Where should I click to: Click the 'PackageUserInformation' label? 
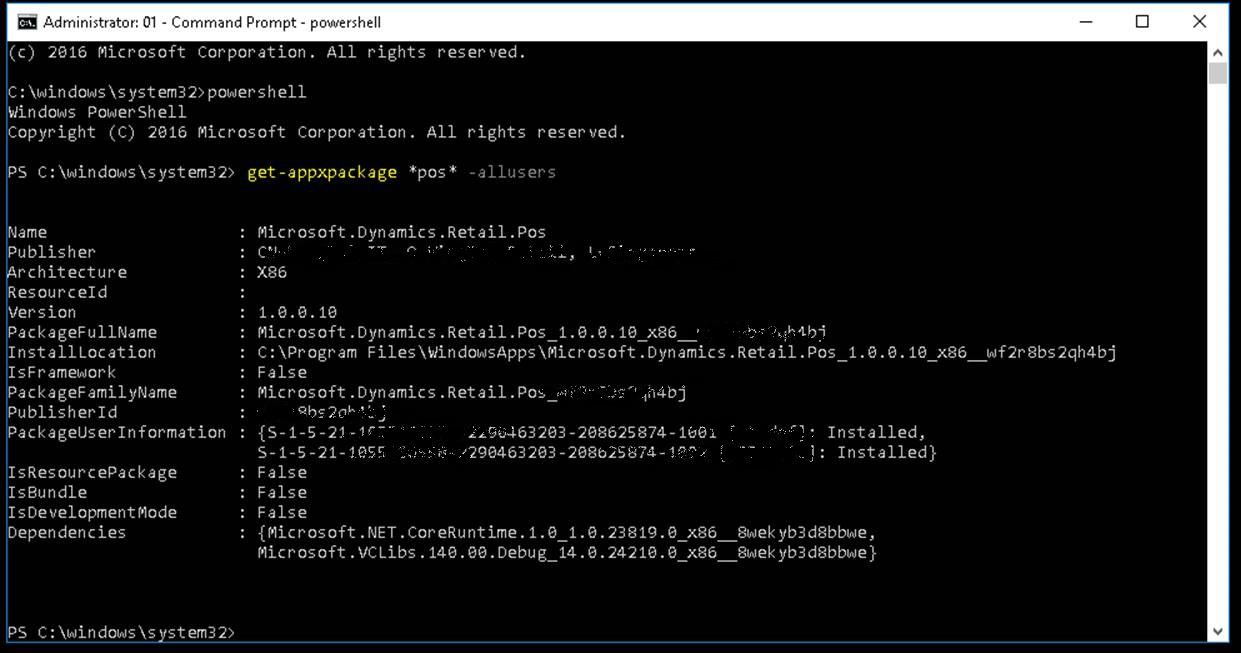117,432
